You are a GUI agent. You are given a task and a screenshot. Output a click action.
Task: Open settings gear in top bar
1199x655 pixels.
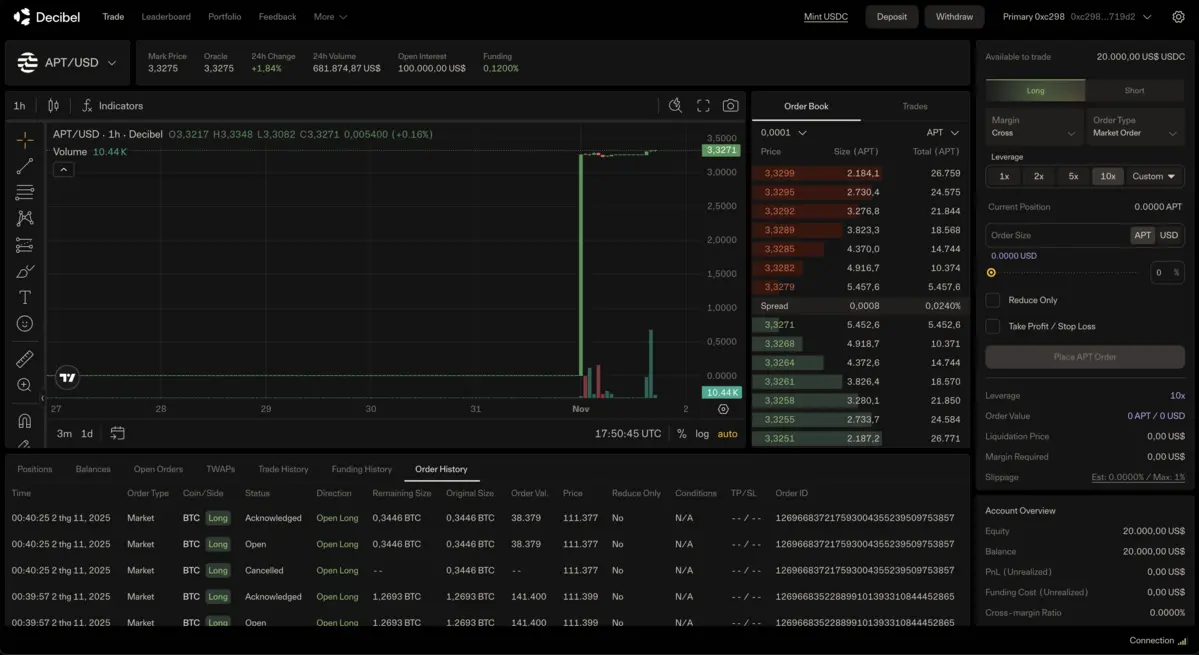[1179, 17]
